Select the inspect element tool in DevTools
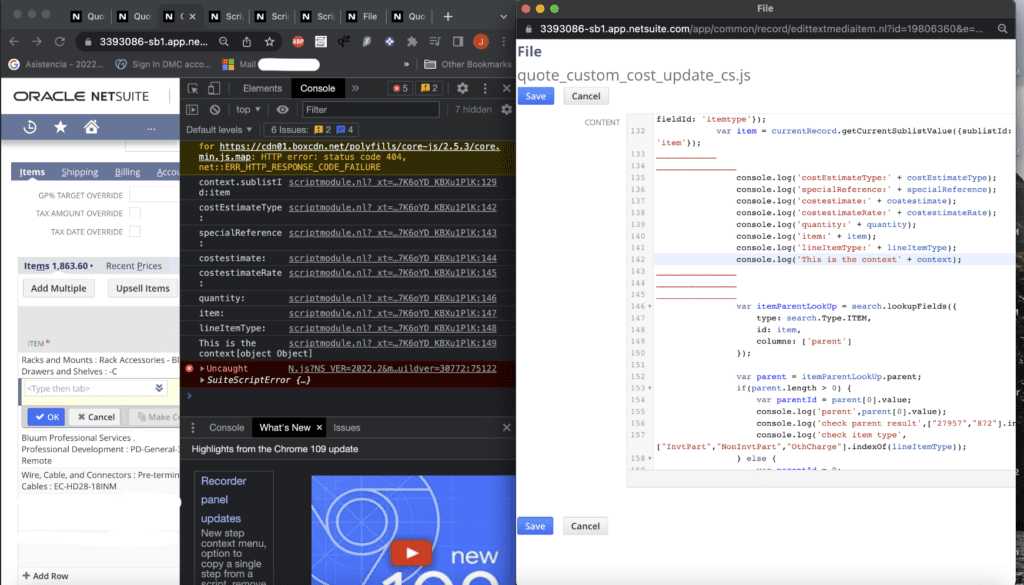The height and width of the screenshot is (585, 1024). coord(192,89)
